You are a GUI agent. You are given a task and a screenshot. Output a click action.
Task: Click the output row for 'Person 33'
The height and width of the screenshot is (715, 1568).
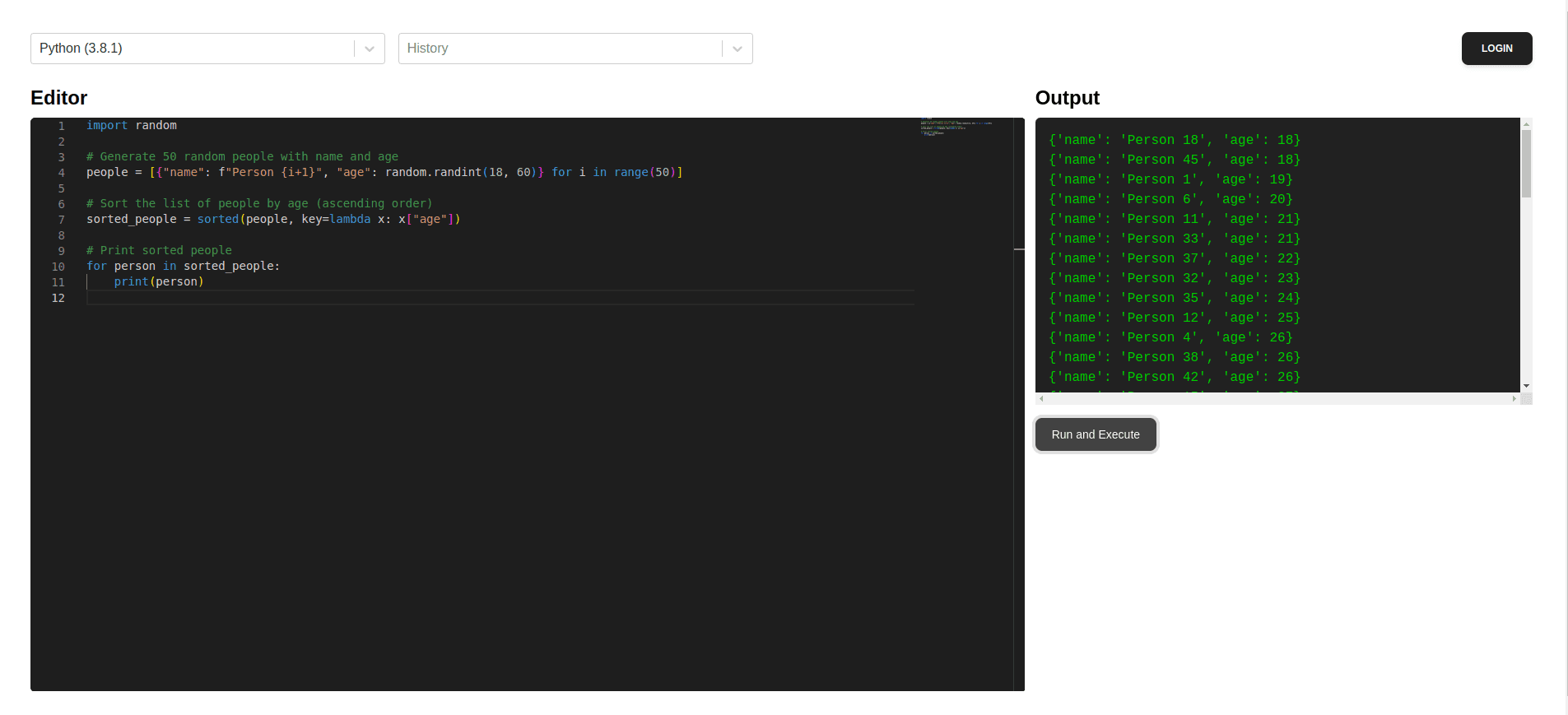(1175, 239)
